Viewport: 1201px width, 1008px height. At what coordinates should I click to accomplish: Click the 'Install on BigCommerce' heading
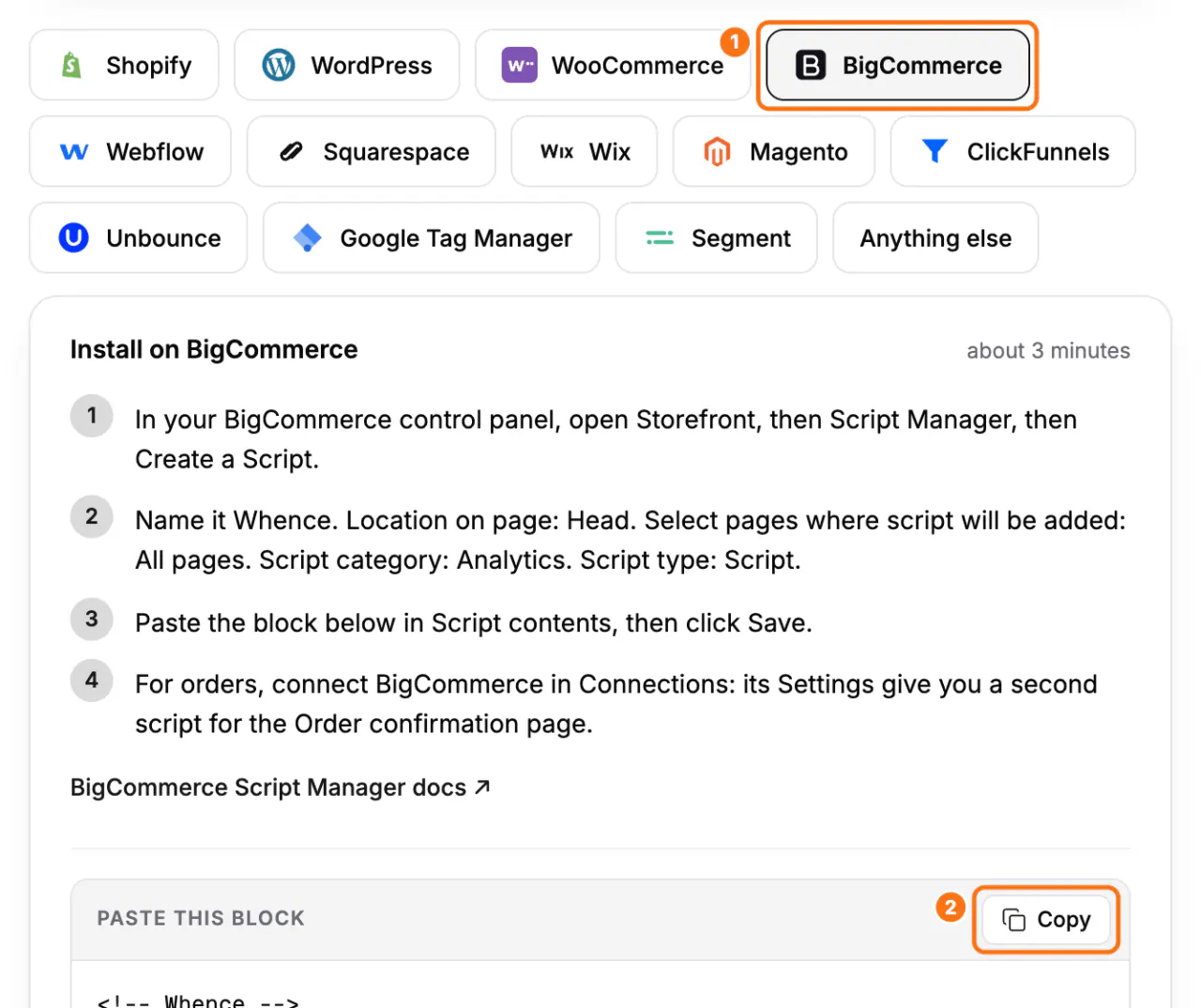click(x=214, y=349)
